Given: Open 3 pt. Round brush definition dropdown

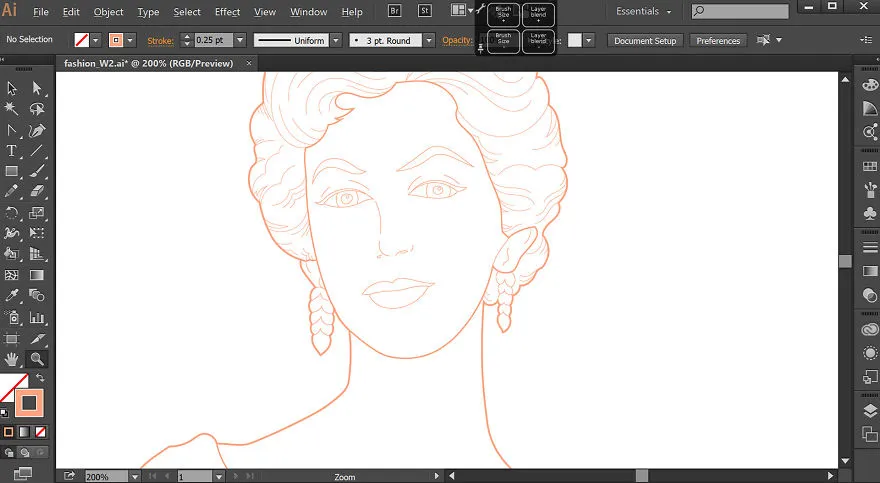Looking at the screenshot, I should [429, 40].
